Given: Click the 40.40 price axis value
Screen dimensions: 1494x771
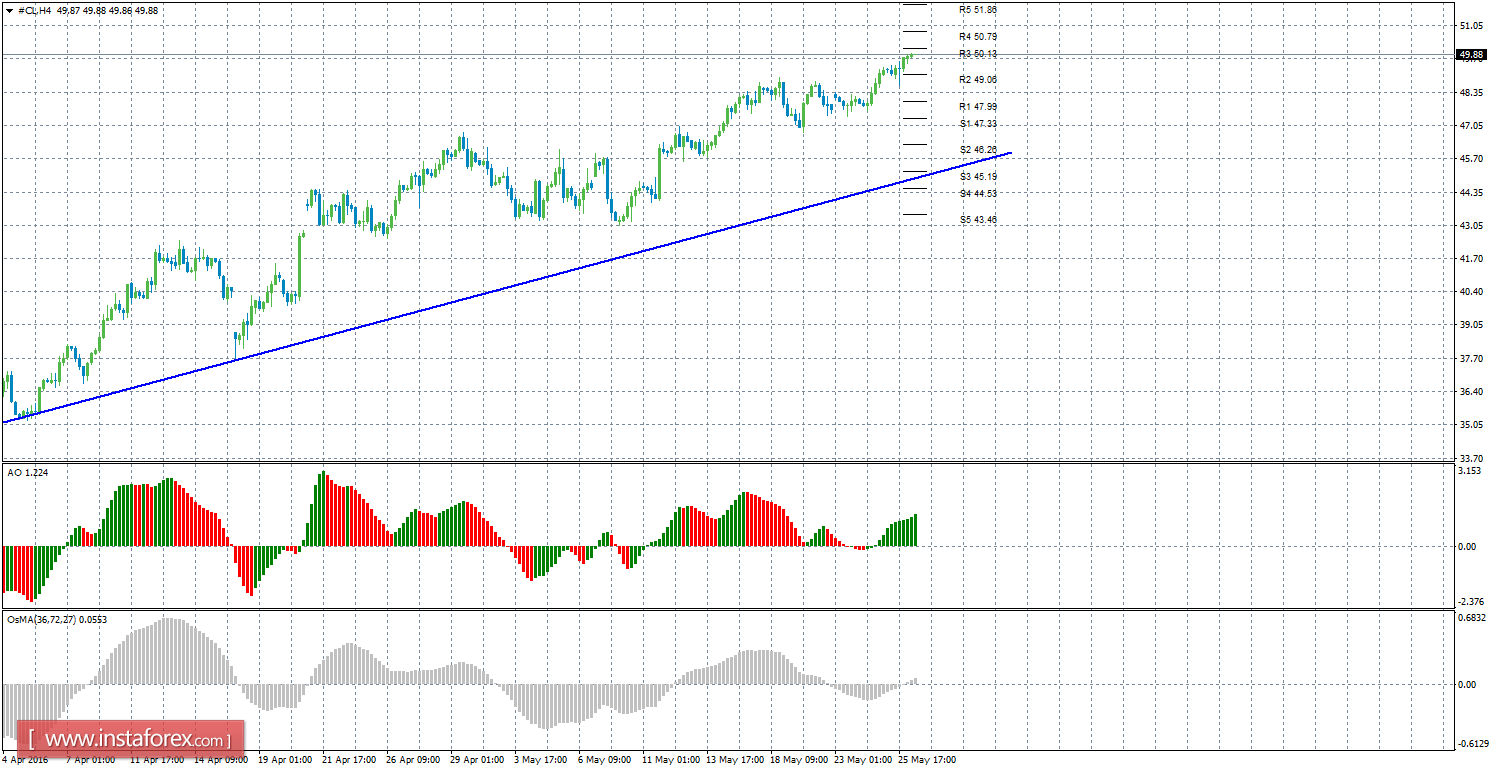Looking at the screenshot, I should [1470, 292].
